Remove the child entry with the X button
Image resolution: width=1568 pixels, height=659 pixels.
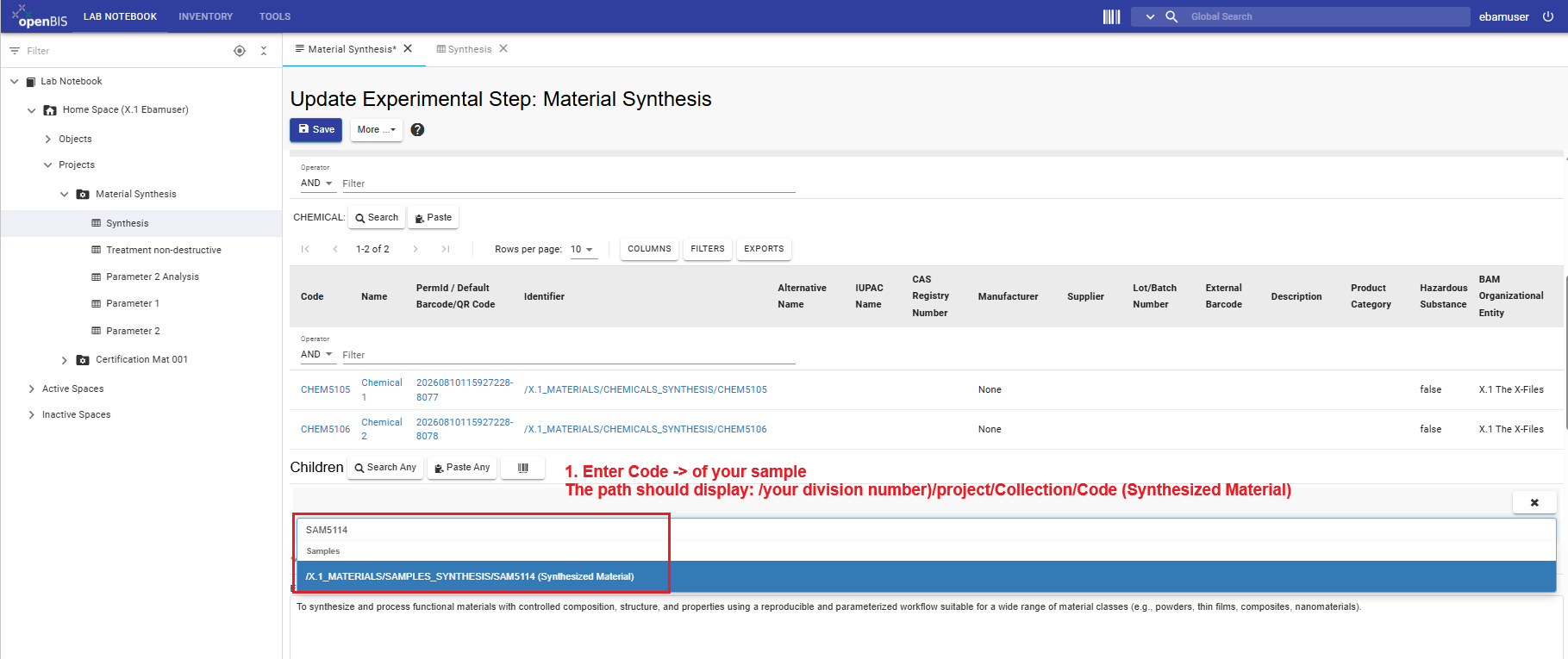(x=1534, y=502)
